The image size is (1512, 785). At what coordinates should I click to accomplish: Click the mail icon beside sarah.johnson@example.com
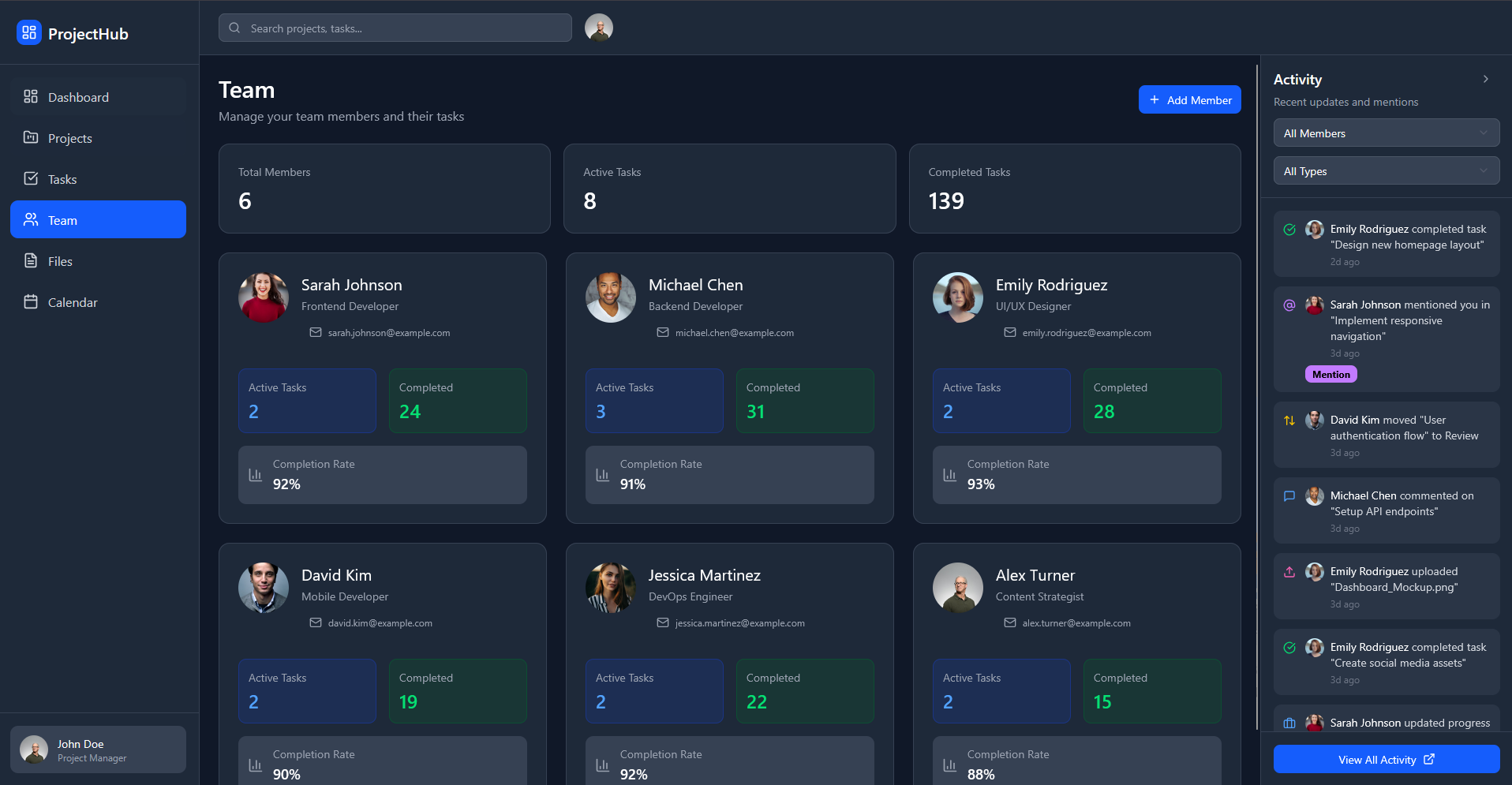[316, 333]
